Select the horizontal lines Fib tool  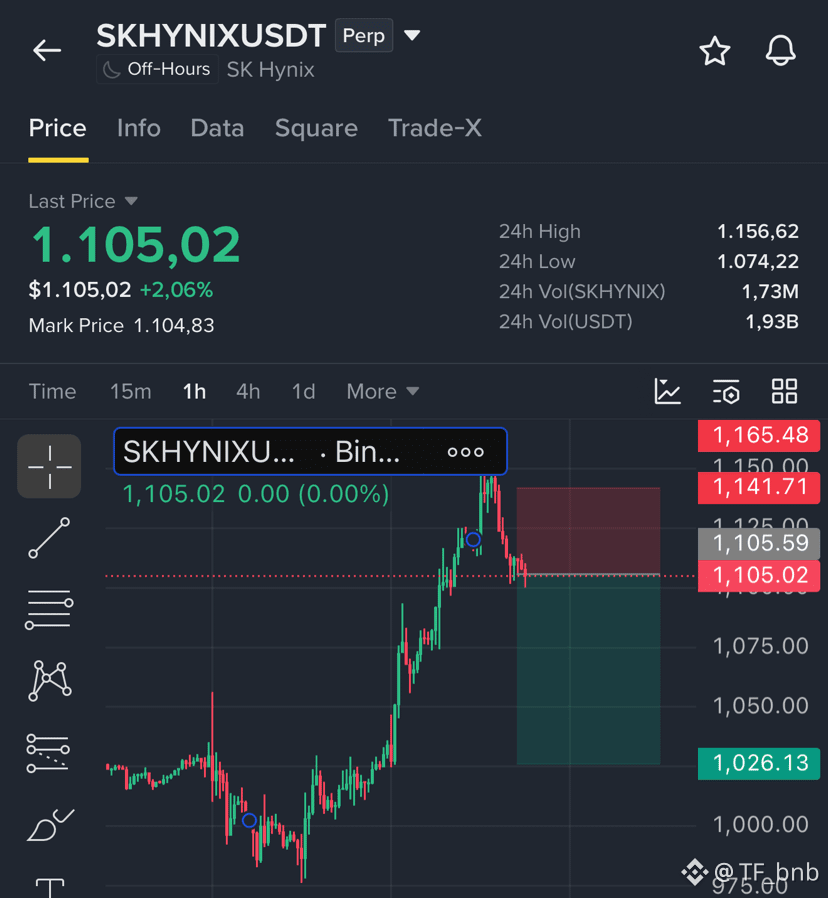pos(49,610)
